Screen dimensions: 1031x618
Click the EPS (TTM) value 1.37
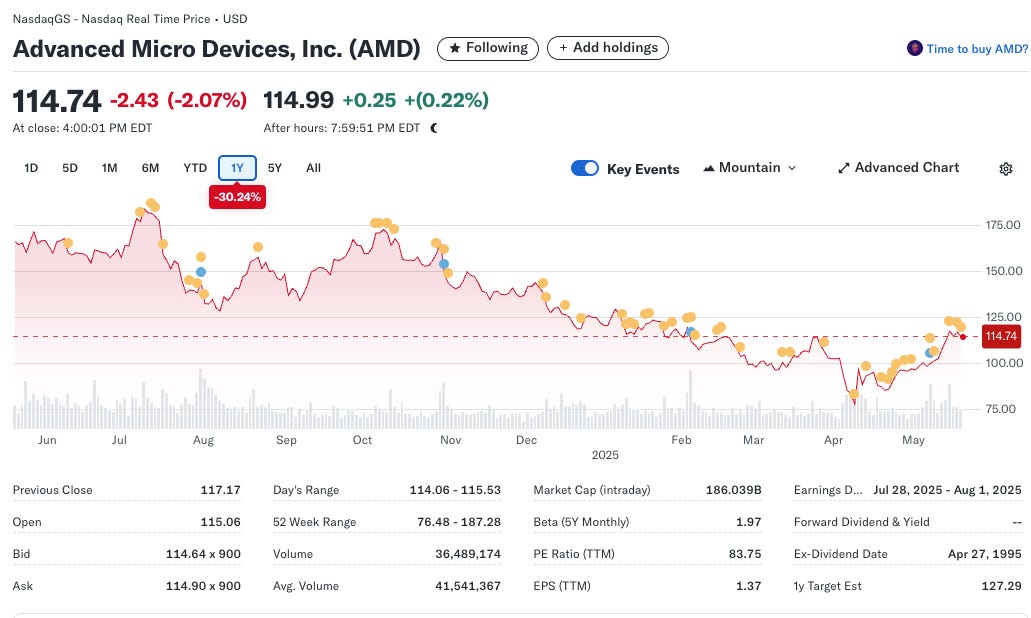tap(748, 586)
